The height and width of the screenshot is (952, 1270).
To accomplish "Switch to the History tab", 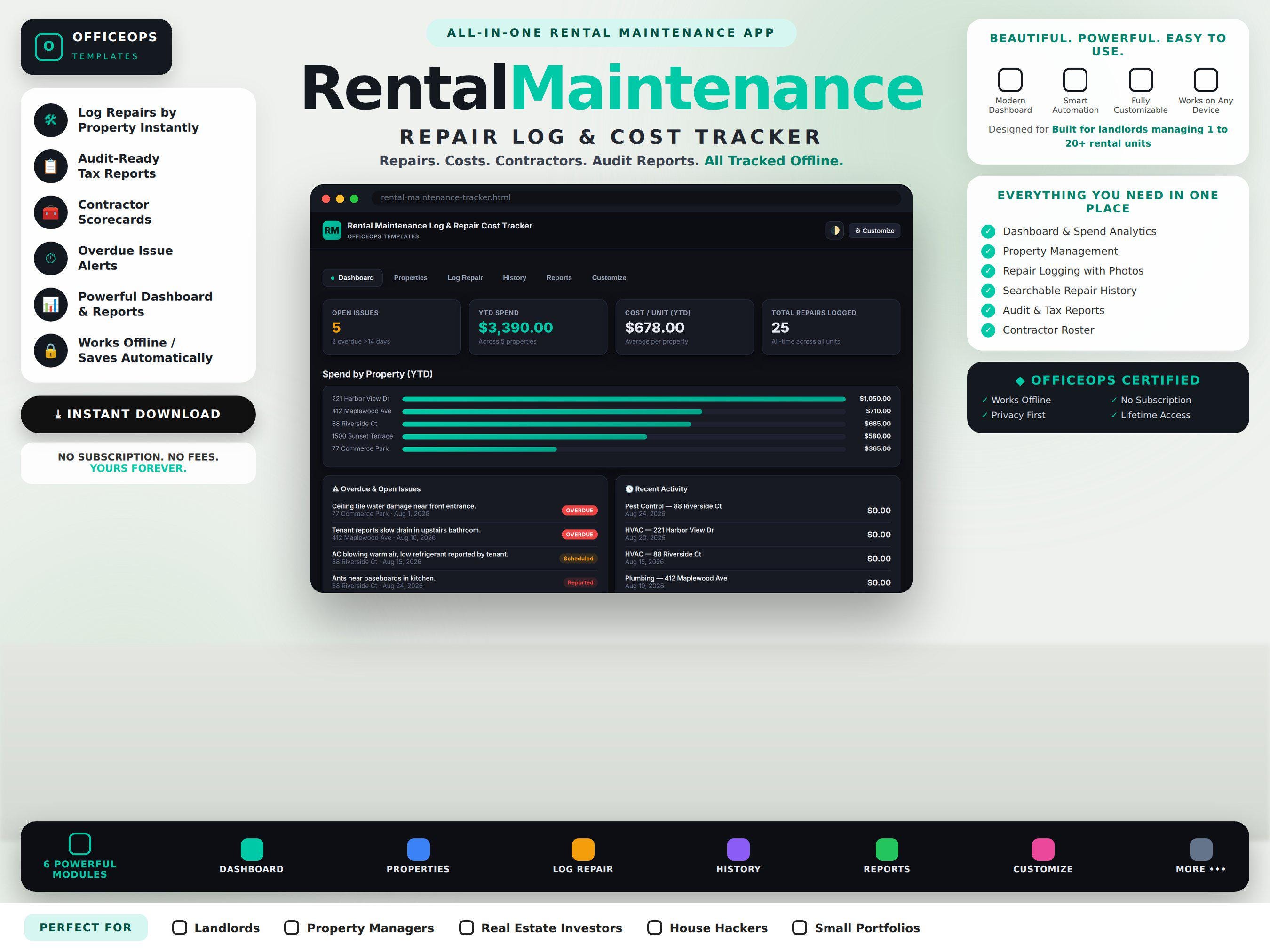I will pos(515,278).
